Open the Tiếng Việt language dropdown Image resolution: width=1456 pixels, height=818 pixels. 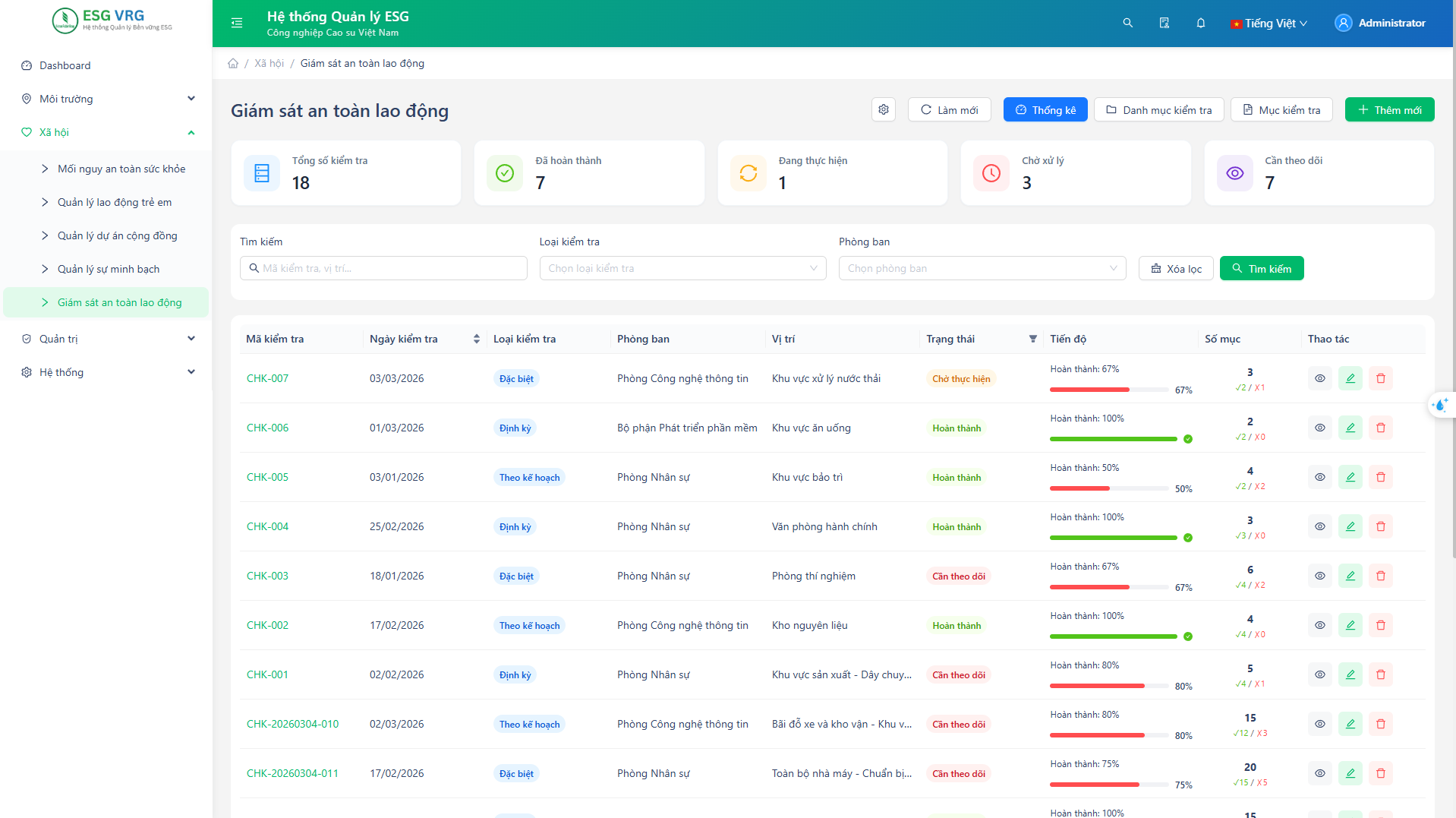[x=1269, y=24]
